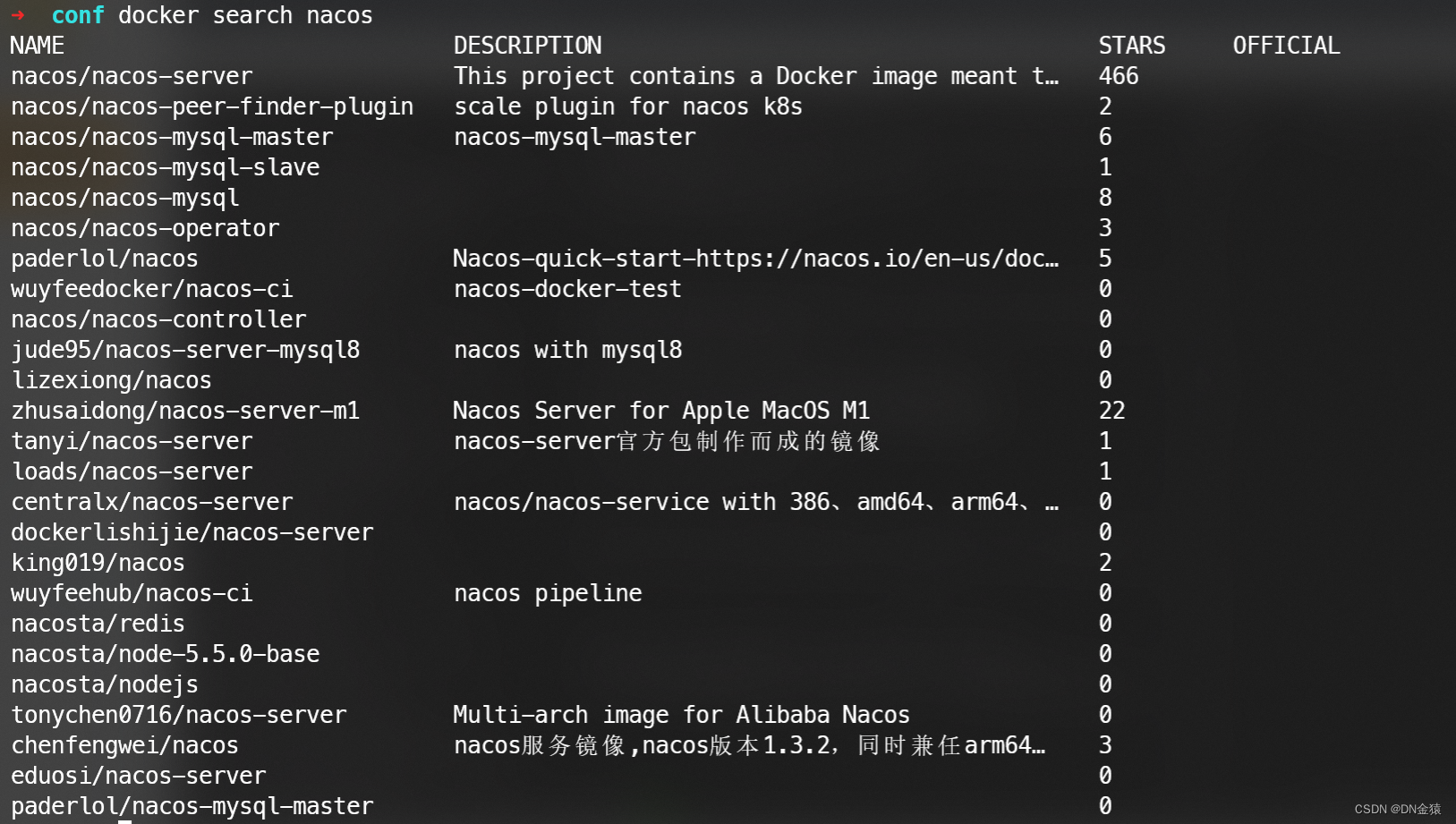The width and height of the screenshot is (1456, 824).
Task: Click the 'nacos pipeline' description
Action: (x=548, y=593)
